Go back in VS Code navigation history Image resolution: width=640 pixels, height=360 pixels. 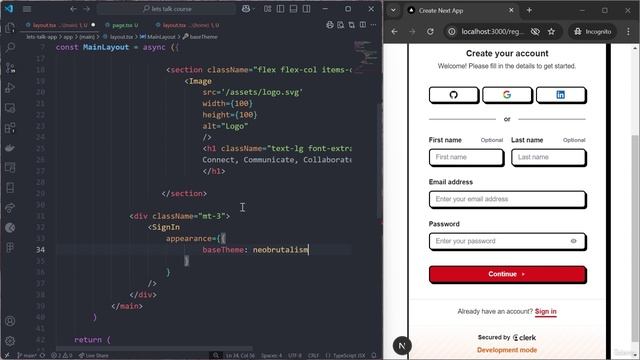tap(73, 9)
